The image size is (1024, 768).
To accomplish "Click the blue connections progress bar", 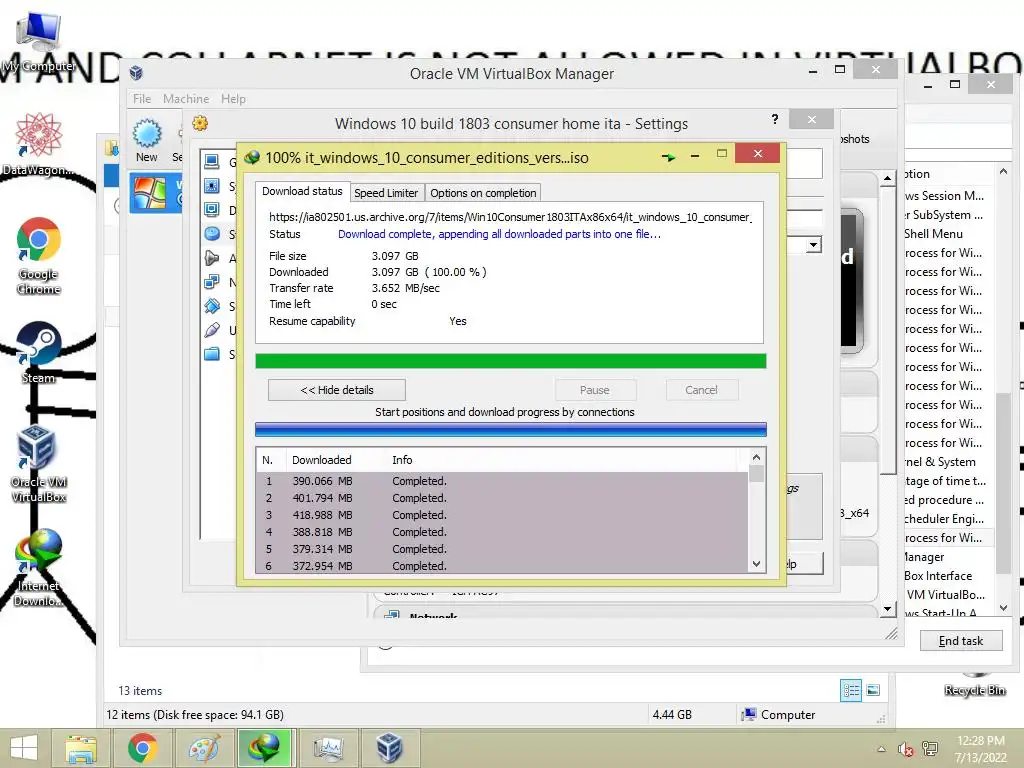I will click(x=511, y=429).
